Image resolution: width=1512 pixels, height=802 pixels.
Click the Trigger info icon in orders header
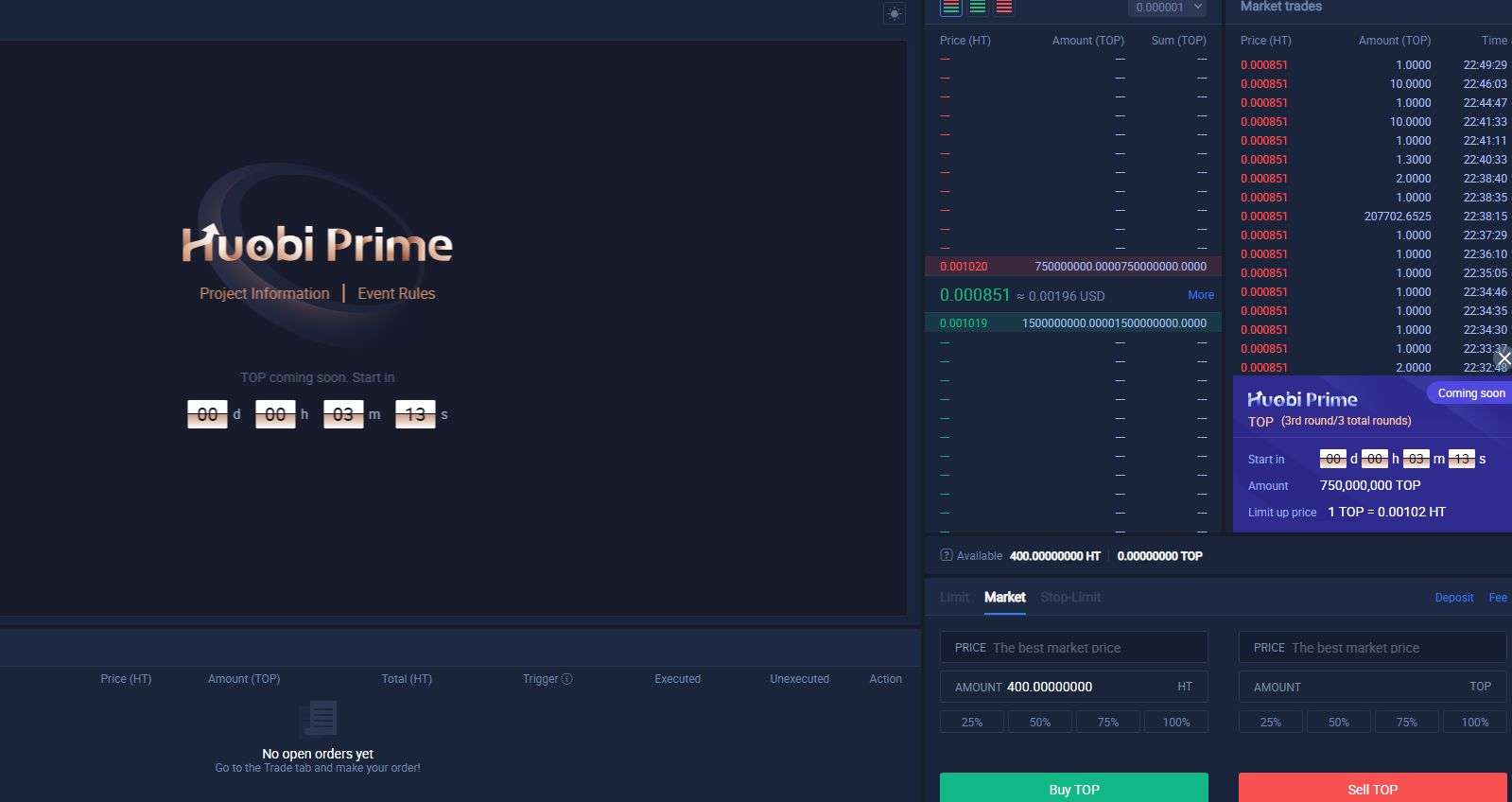pos(567,678)
